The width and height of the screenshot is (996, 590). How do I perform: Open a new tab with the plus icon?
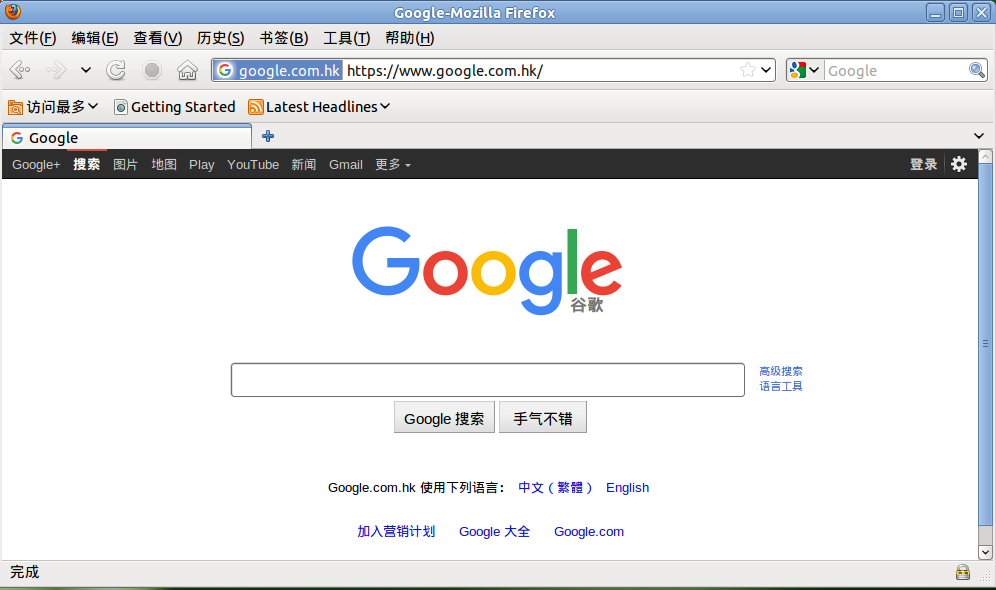point(268,136)
